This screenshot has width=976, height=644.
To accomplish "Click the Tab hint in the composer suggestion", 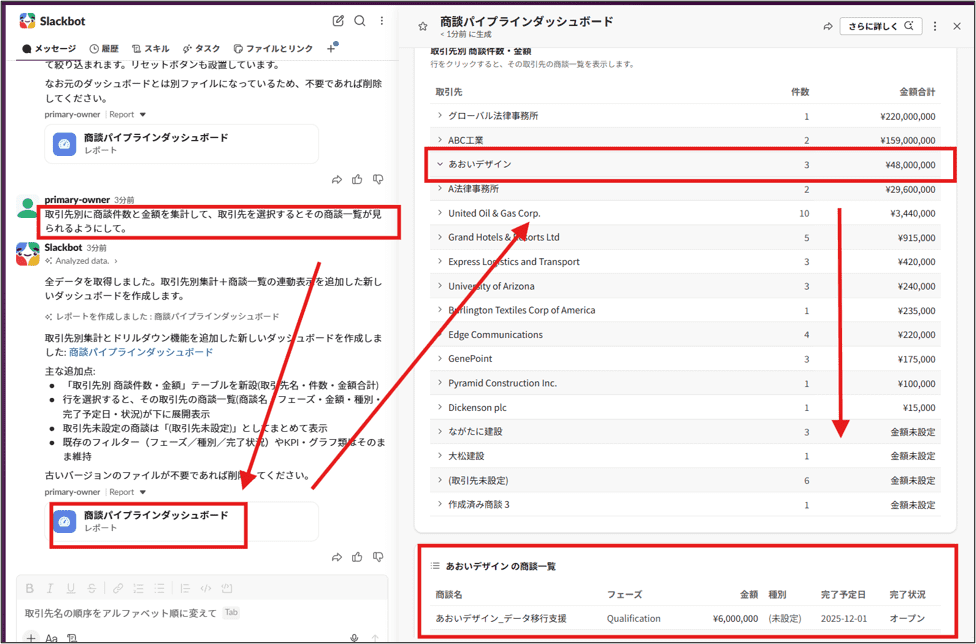I will pos(232,612).
